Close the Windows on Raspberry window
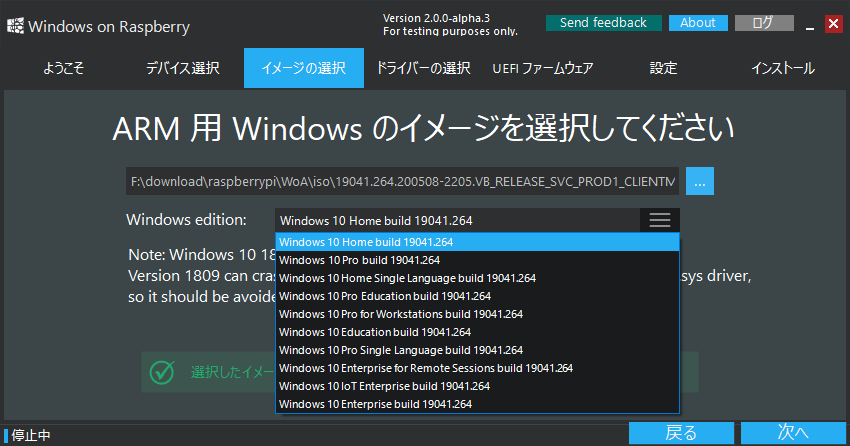850x446 pixels. (834, 24)
